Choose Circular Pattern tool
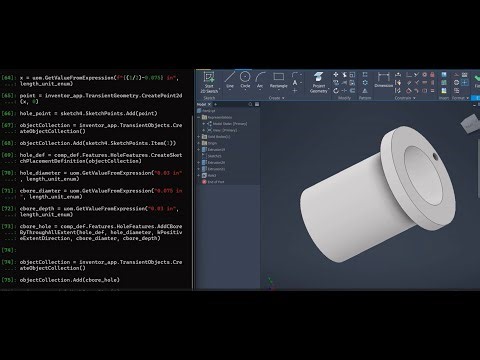This screenshot has height=360, width=480. (x=365, y=82)
